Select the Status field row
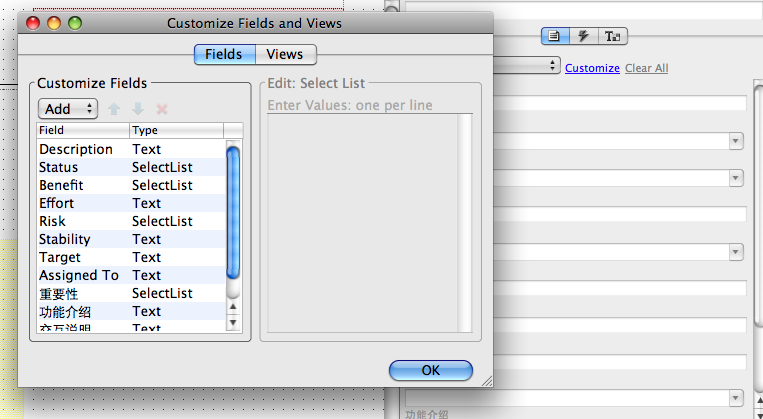This screenshot has height=419, width=763. coord(130,167)
